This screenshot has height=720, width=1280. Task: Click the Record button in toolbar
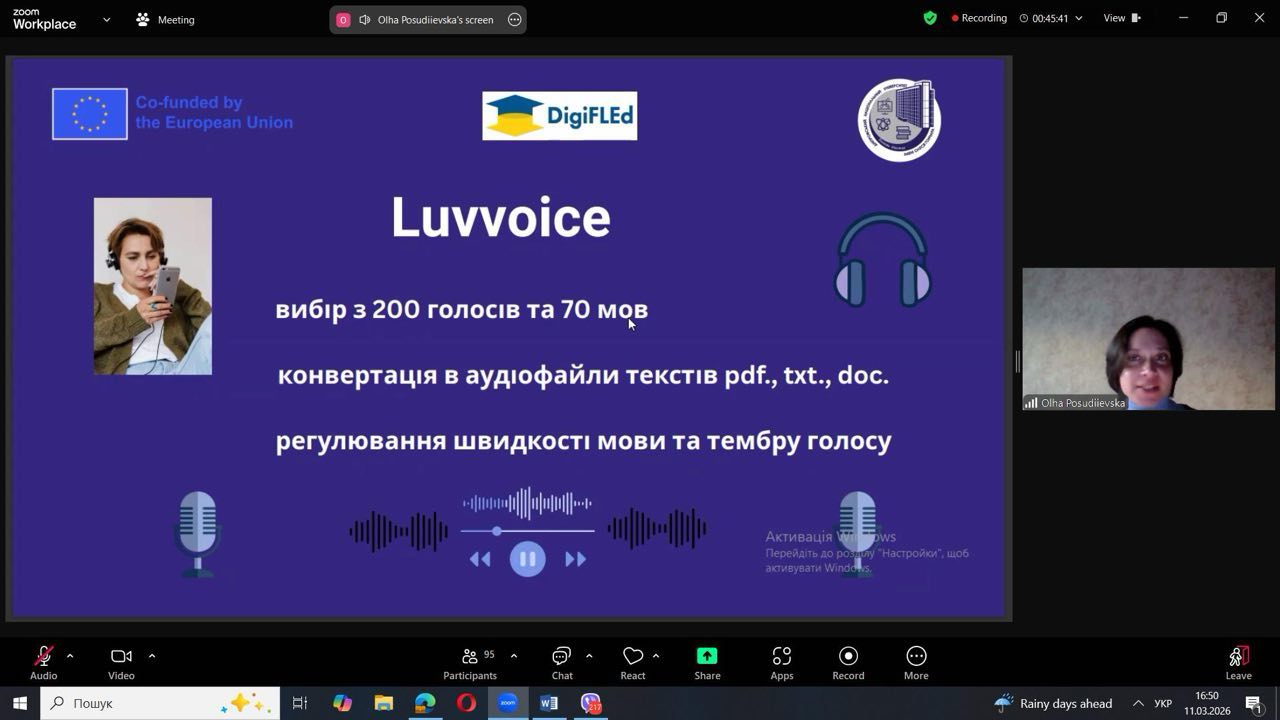[x=848, y=662]
